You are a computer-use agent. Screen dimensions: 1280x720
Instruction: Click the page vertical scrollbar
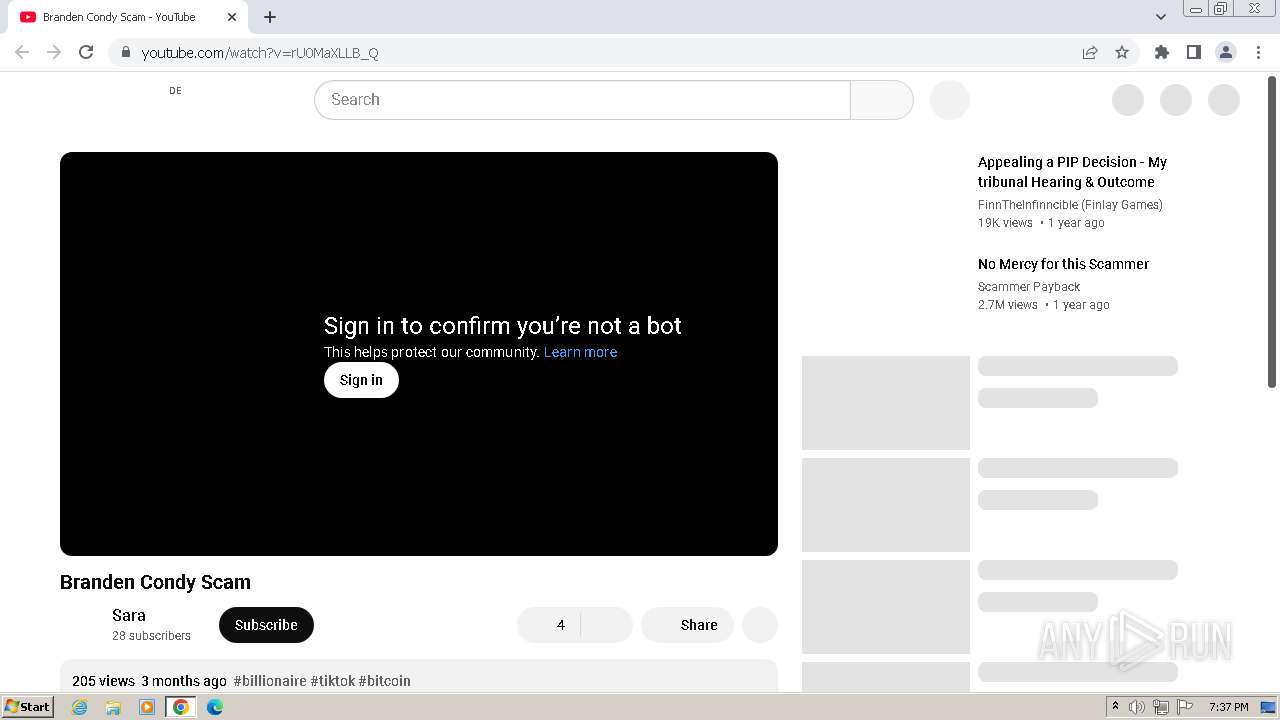click(x=1272, y=232)
